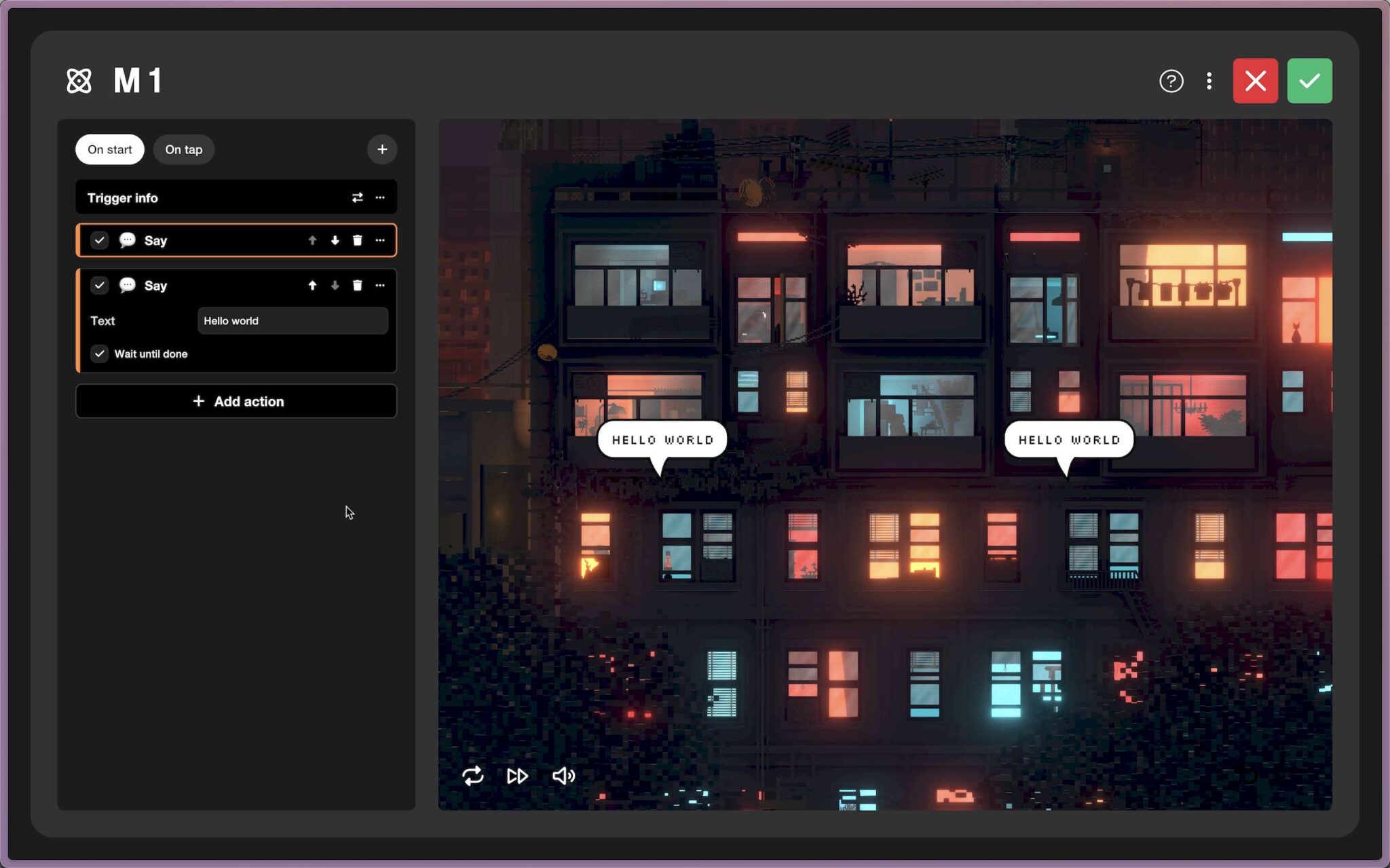Screen dimensions: 1390x868
Task: Delete the second Say action using trash icon
Action: coord(357,285)
